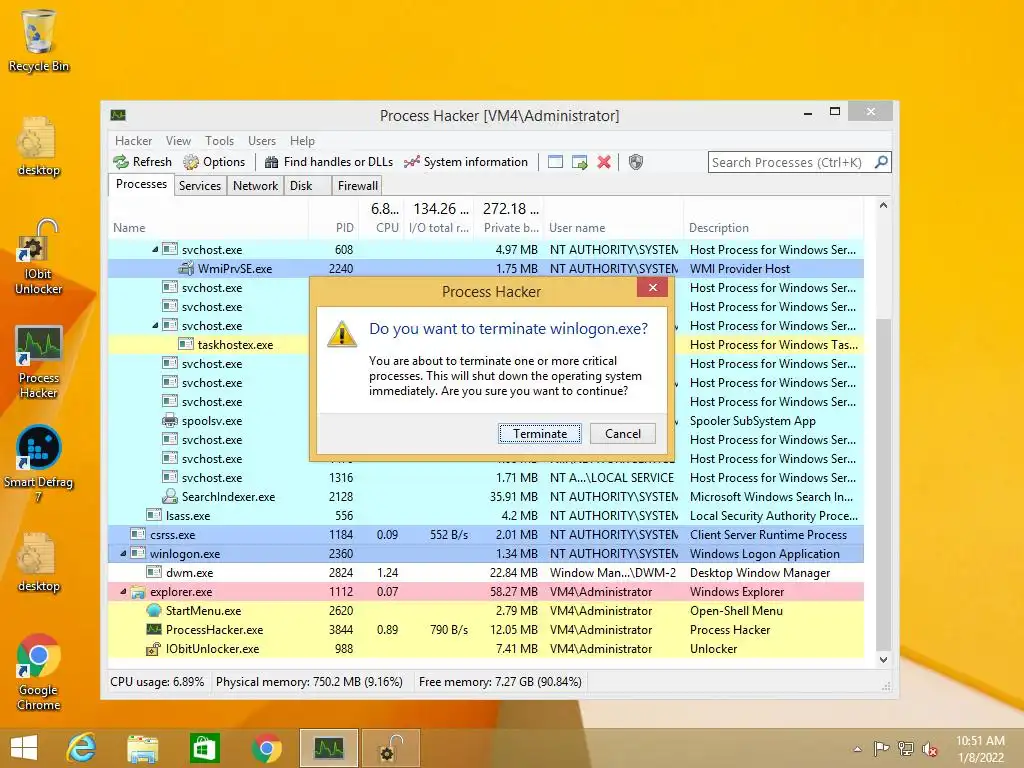Collapse svchost.exe node above taskhostex.exe
The height and width of the screenshot is (768, 1024).
coord(155,325)
